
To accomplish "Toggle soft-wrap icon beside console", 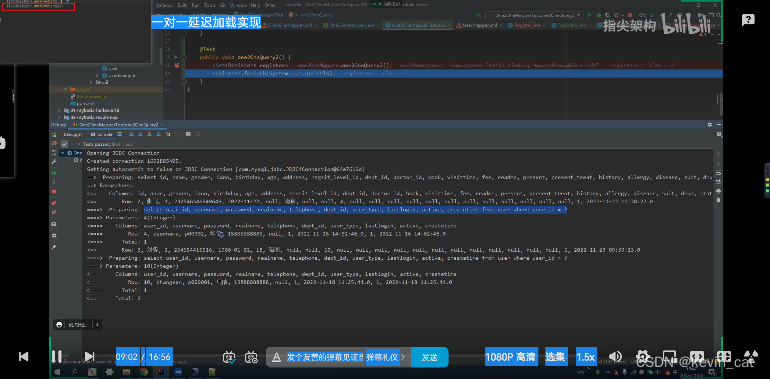I will (x=718, y=173).
